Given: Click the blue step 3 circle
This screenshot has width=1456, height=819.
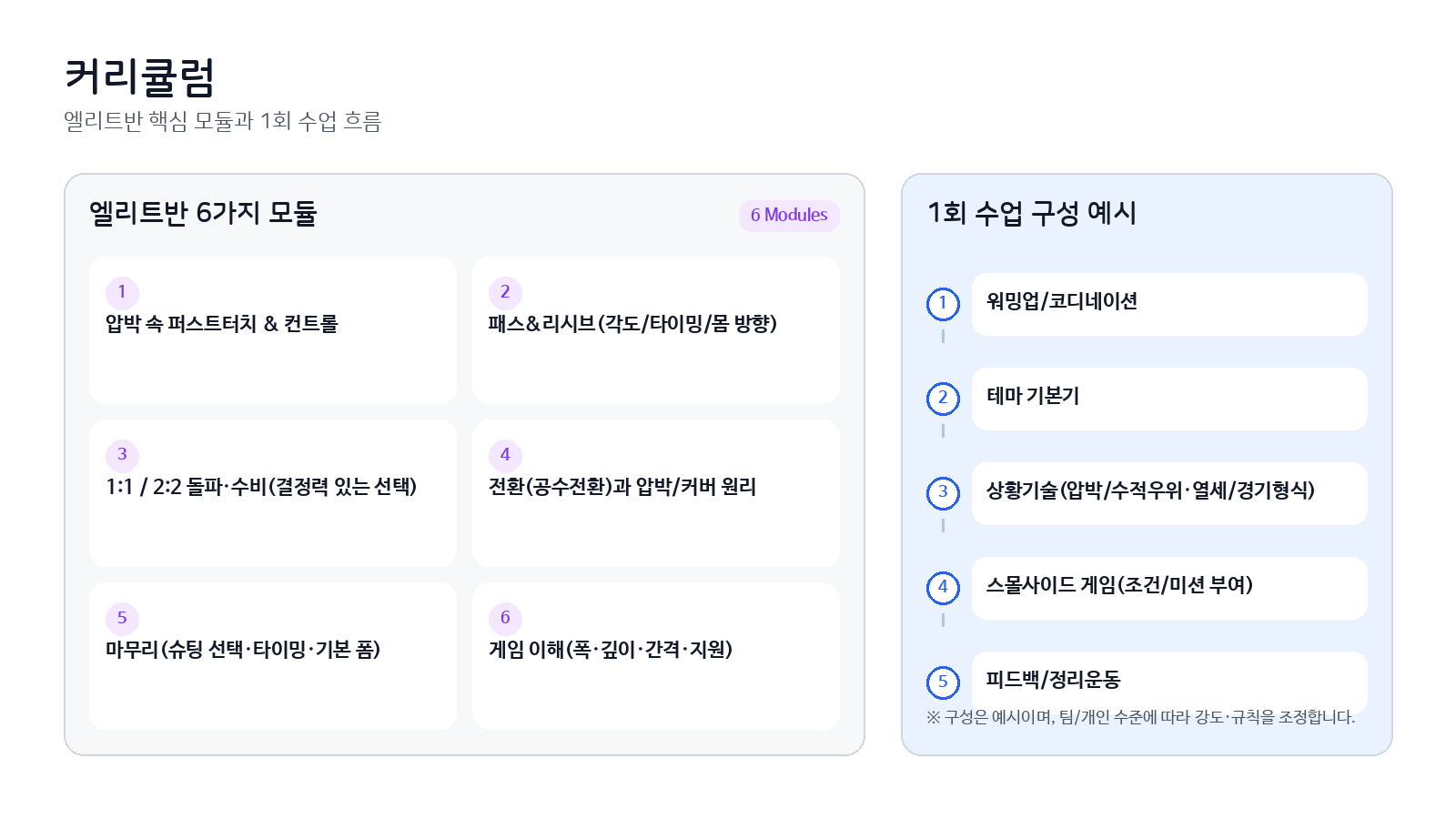Looking at the screenshot, I should [x=943, y=493].
